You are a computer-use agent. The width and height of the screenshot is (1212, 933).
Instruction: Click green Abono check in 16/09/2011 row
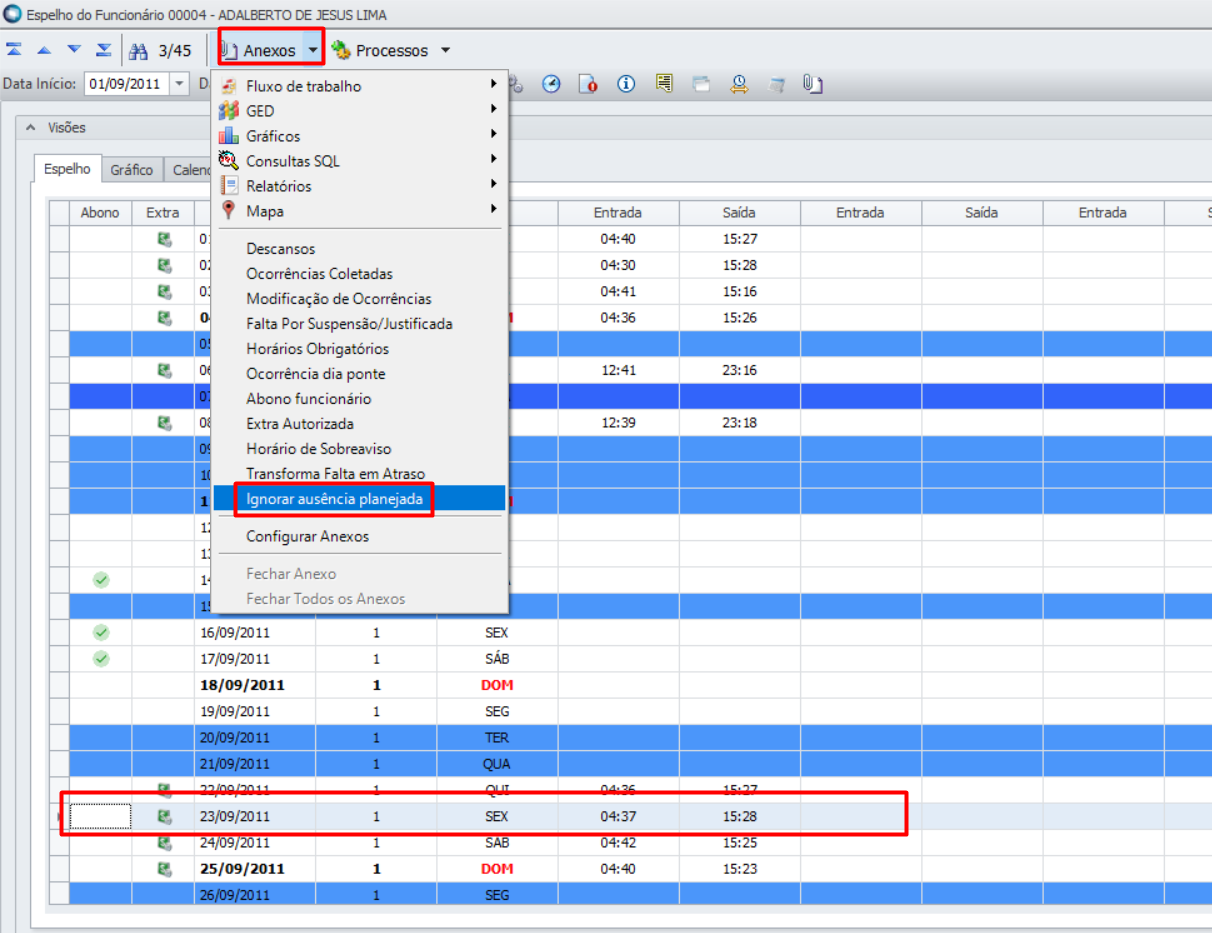pos(101,632)
